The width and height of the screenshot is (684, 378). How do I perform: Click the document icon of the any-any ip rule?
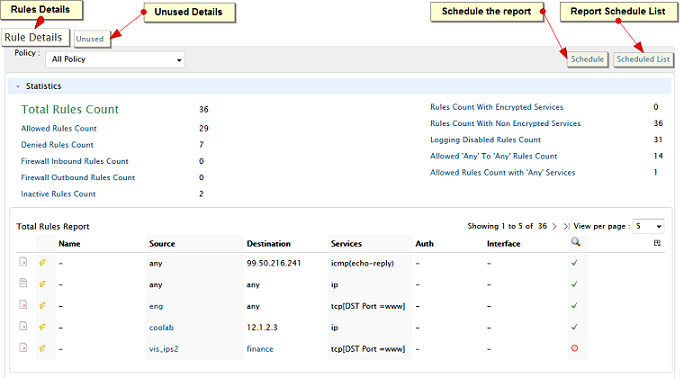click(23, 283)
